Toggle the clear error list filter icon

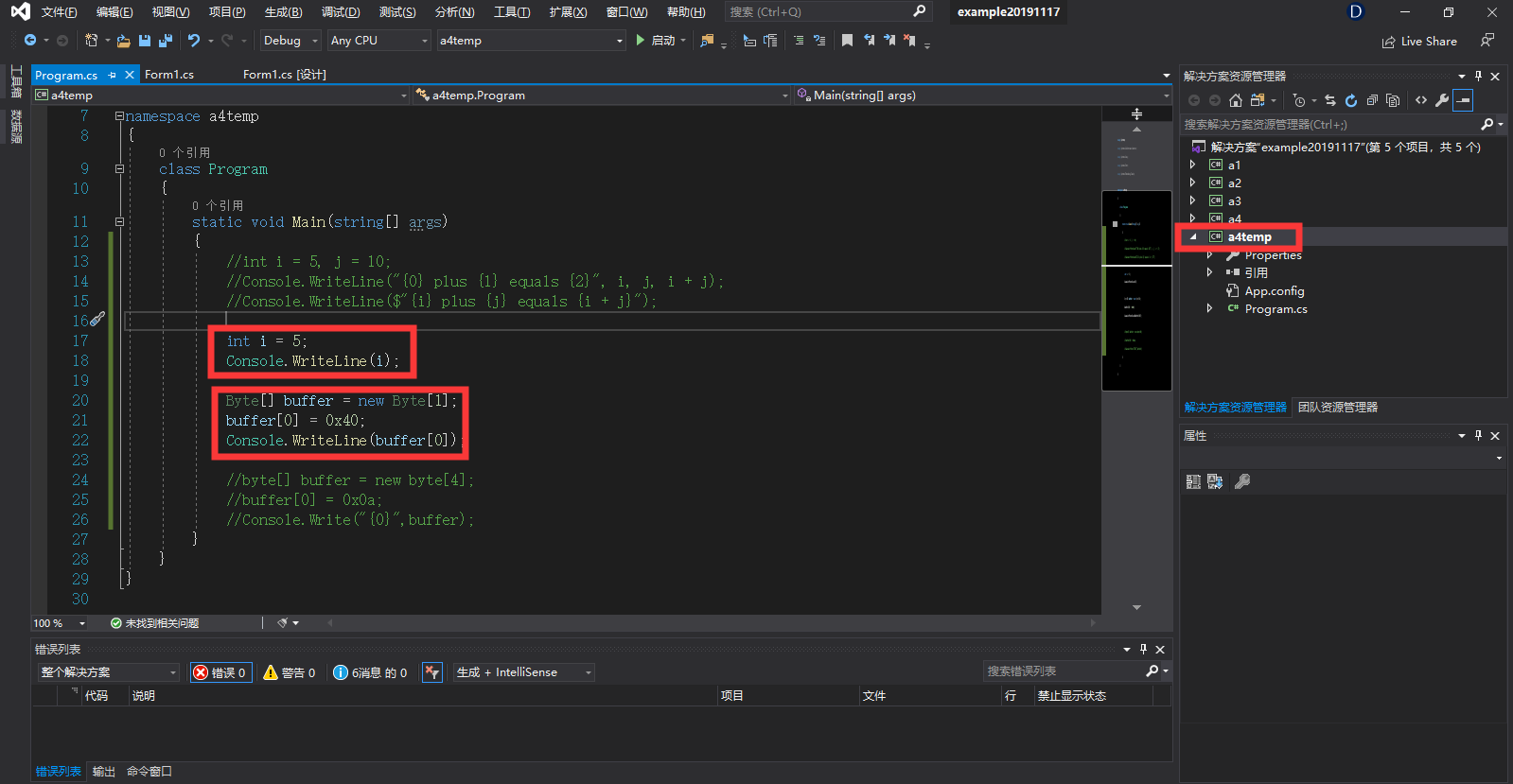(431, 672)
